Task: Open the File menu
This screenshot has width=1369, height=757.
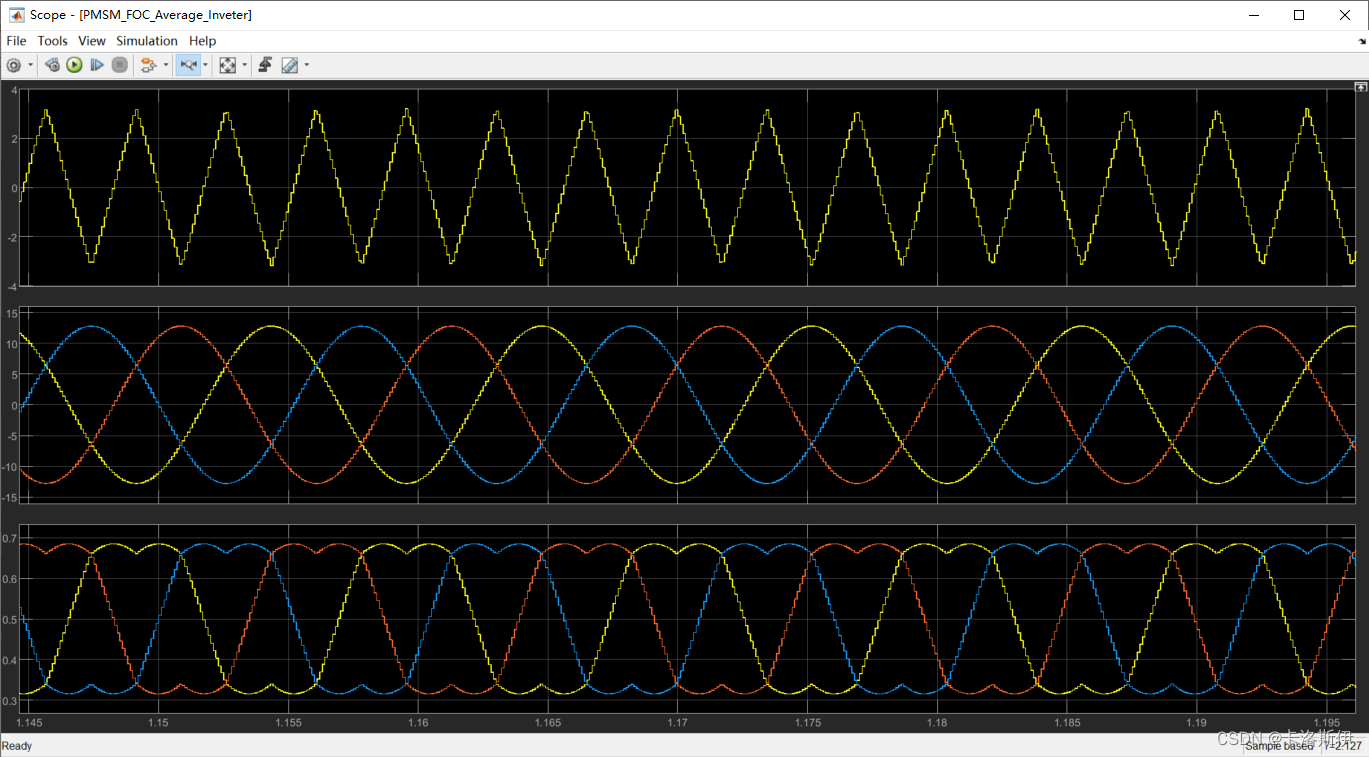Action: tap(16, 41)
